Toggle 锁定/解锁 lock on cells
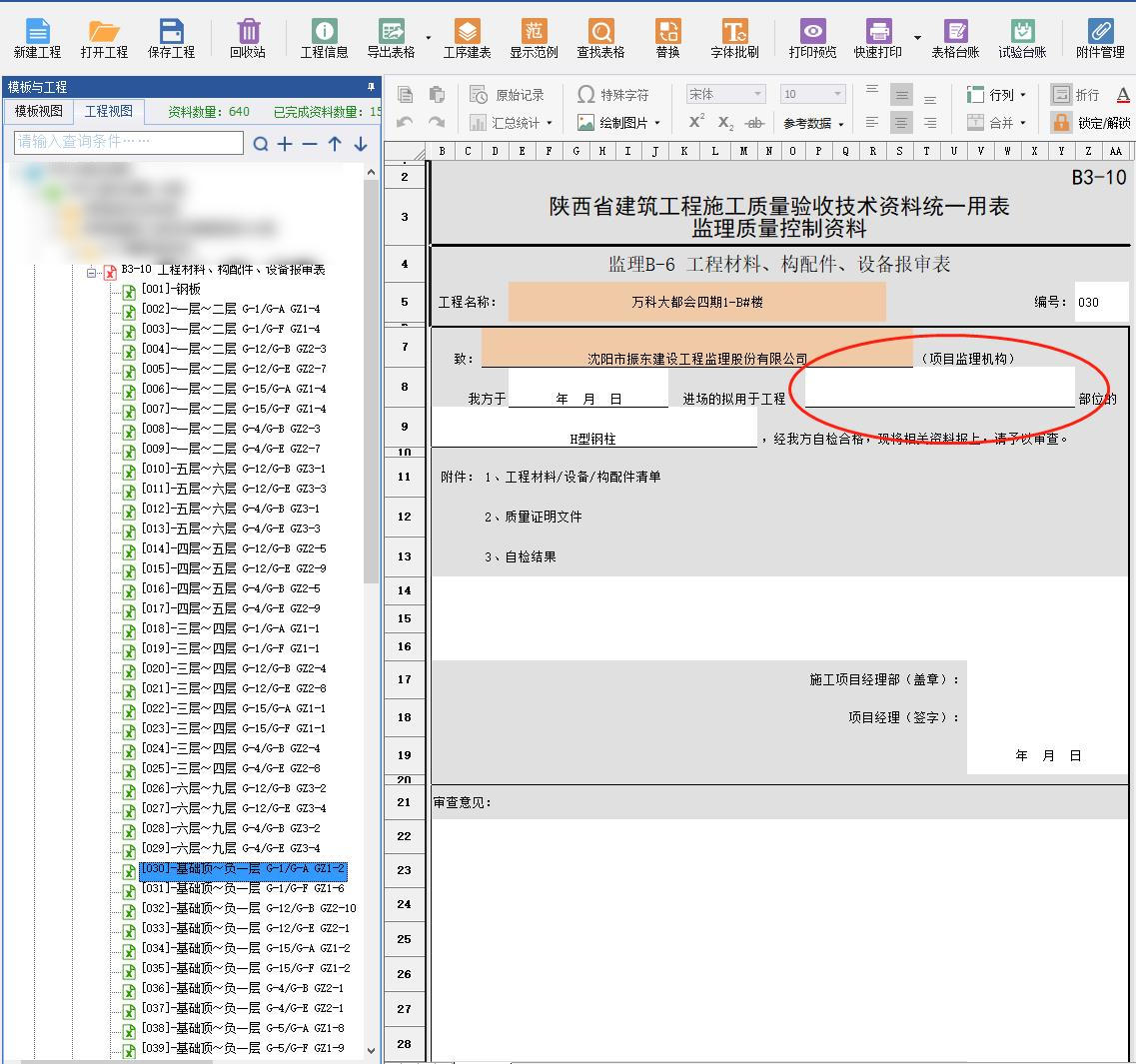The width and height of the screenshot is (1136, 1064). pos(1092,123)
